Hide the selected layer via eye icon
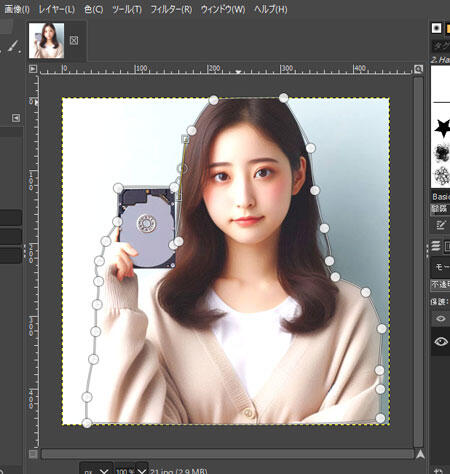 point(441,341)
